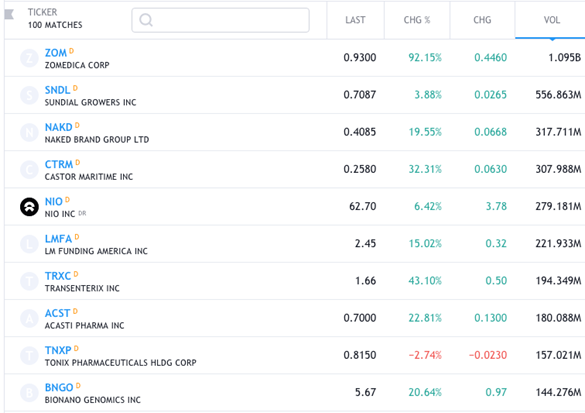Viewport: 585px width, 413px height.
Task: Click LM FUNDING AMERICA INC name
Action: 96,251
